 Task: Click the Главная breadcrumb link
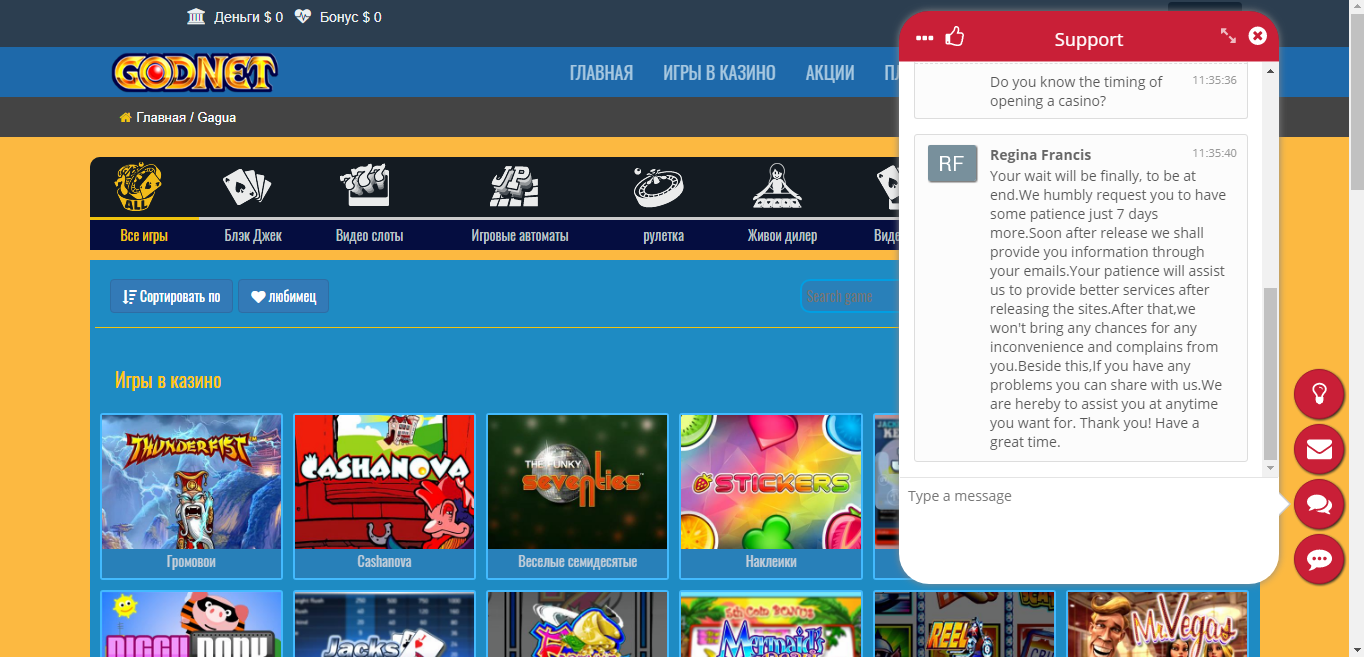pos(161,118)
